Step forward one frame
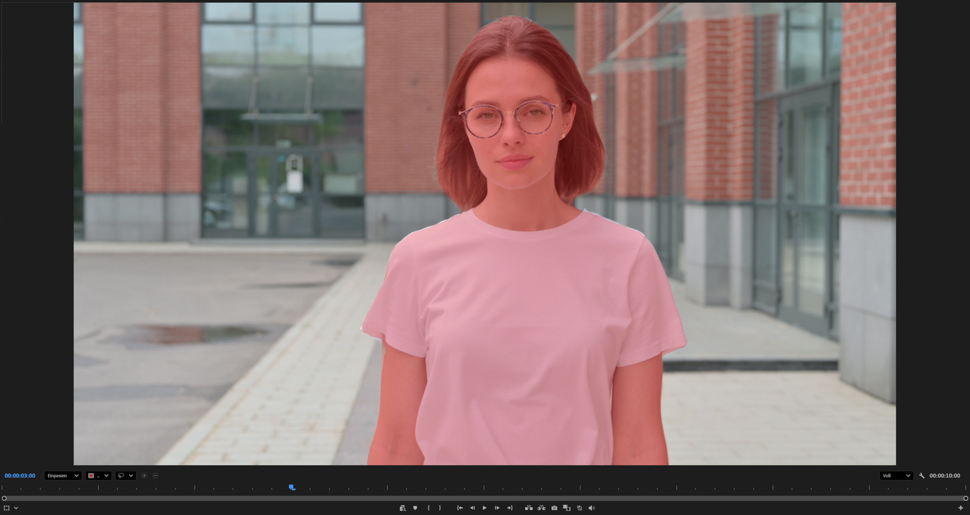Screen dimensions: 970x515 pos(497,508)
